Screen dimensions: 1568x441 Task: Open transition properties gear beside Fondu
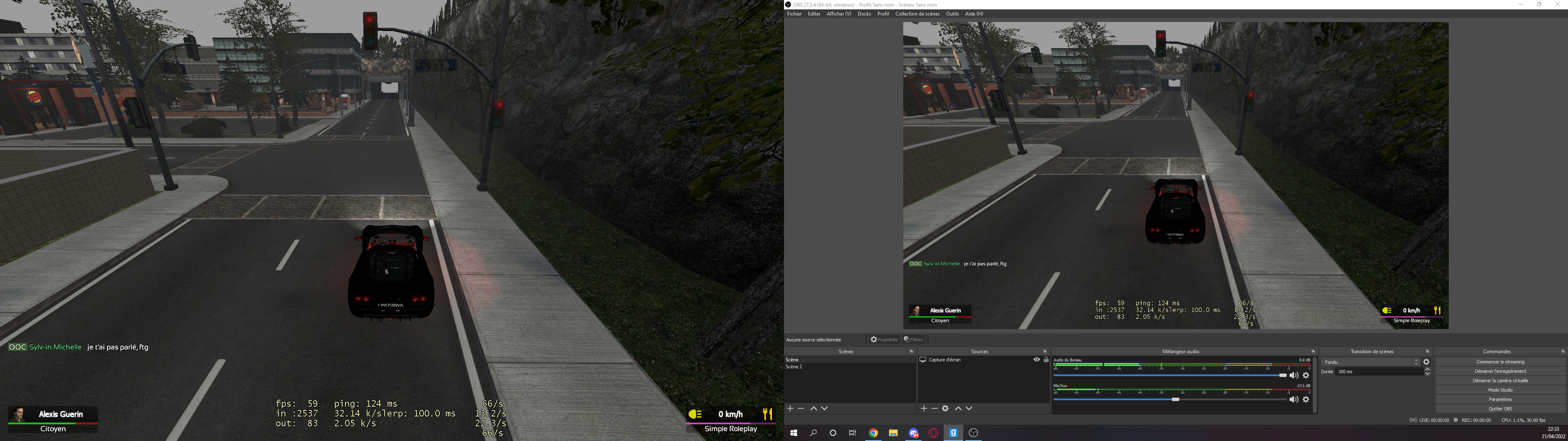click(1426, 362)
